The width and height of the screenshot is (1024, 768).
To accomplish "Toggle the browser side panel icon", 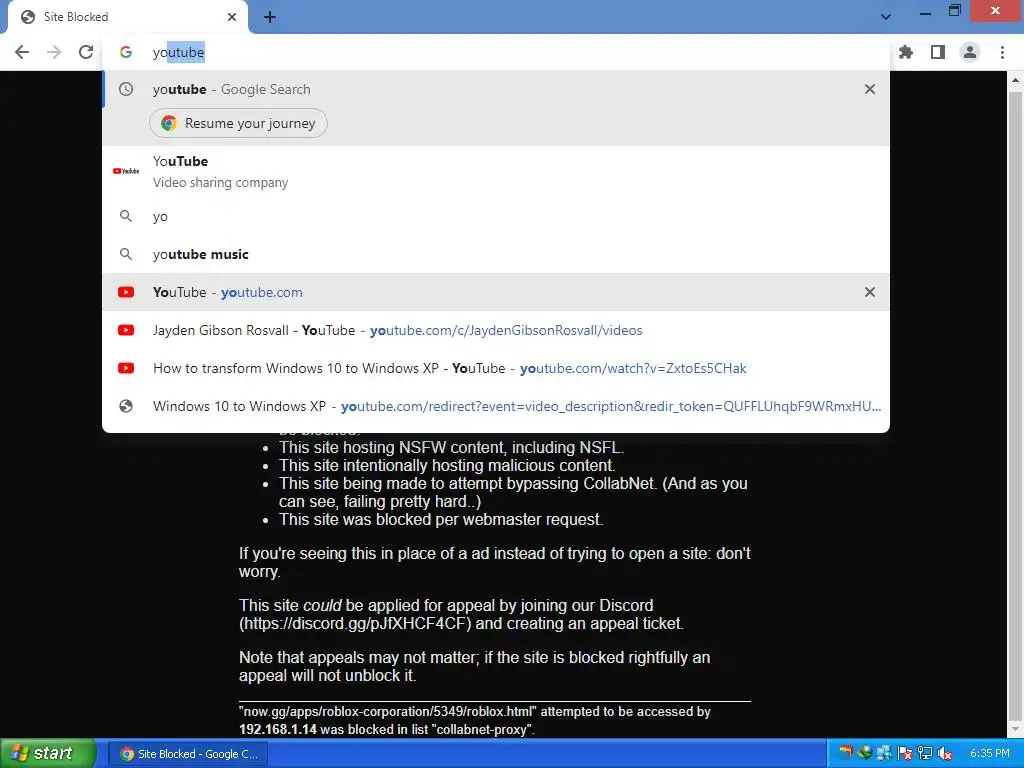I will (x=938, y=52).
